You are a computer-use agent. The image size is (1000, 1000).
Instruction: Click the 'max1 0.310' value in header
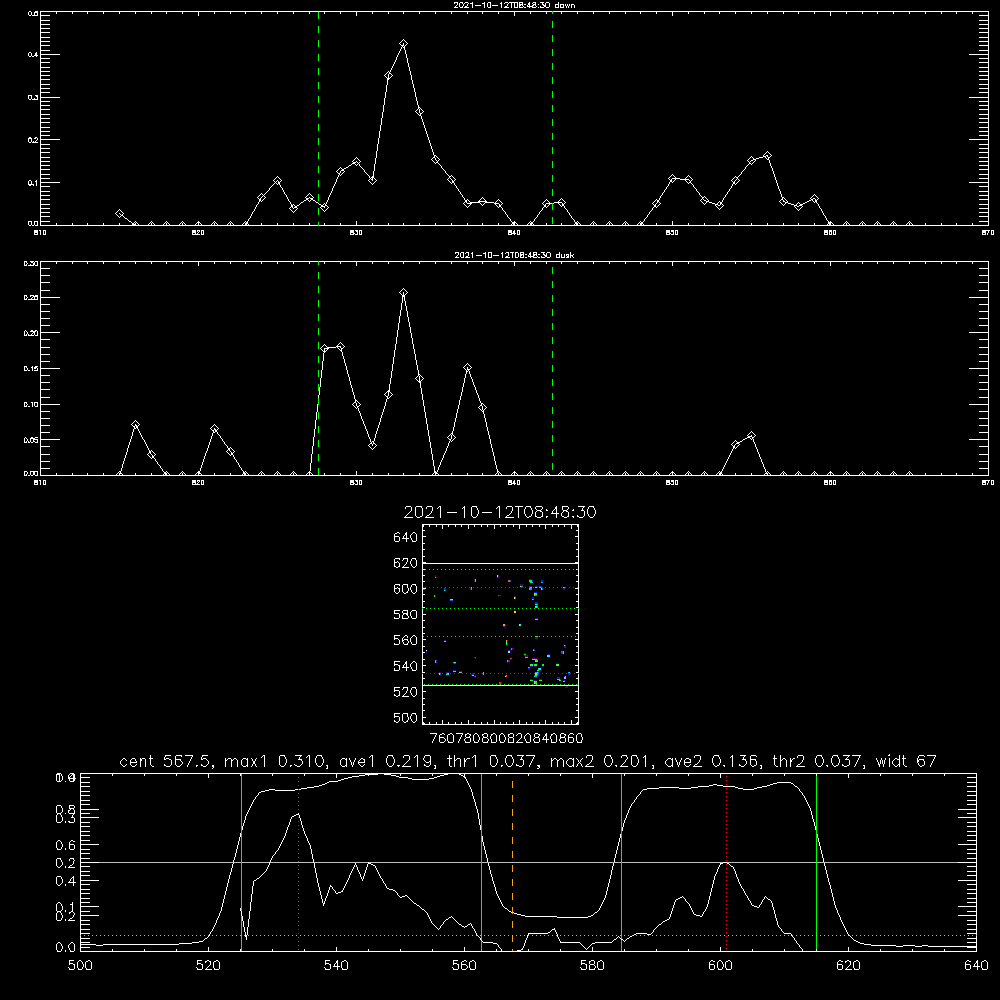click(x=276, y=761)
